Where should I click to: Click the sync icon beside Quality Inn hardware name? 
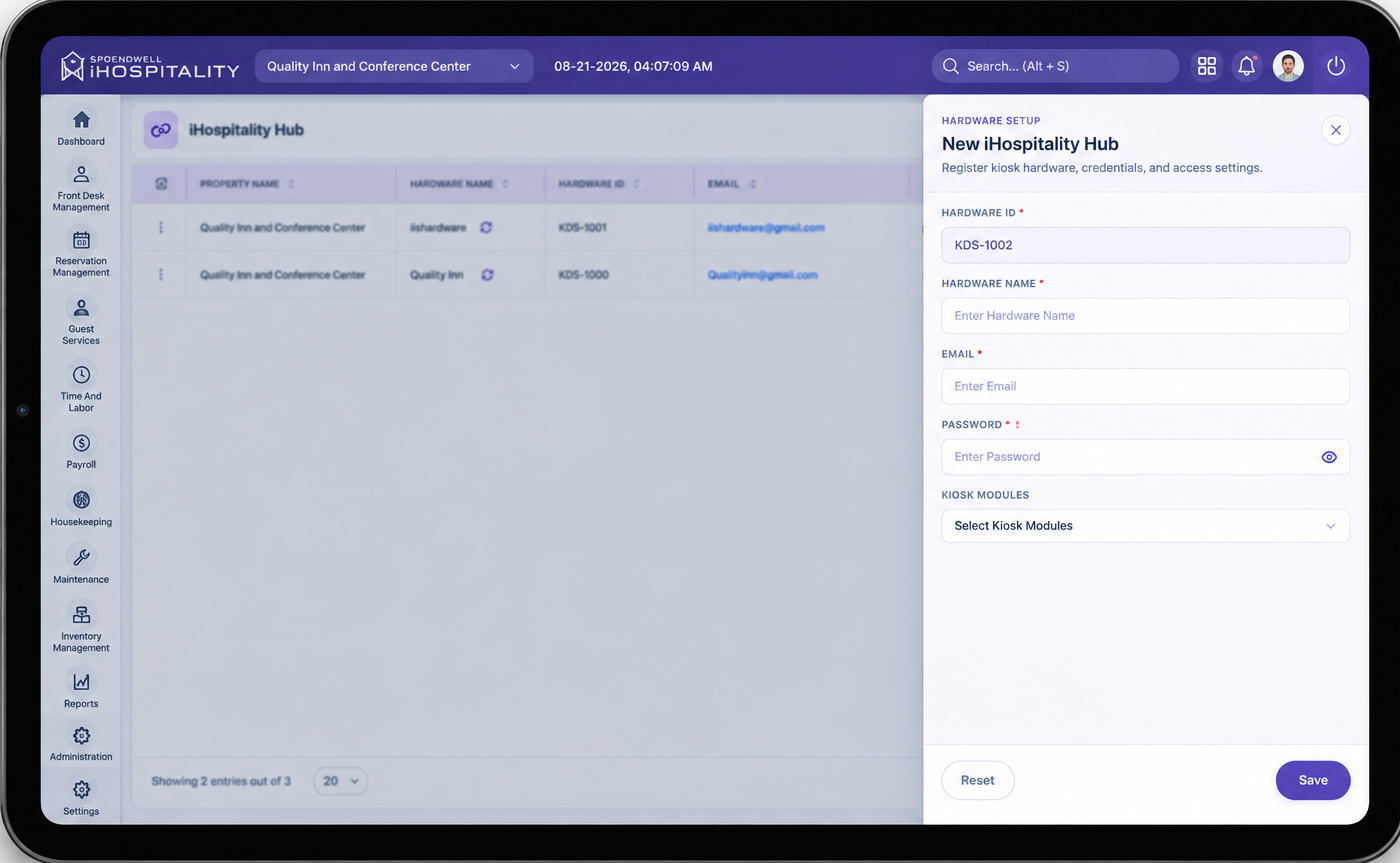(x=487, y=274)
